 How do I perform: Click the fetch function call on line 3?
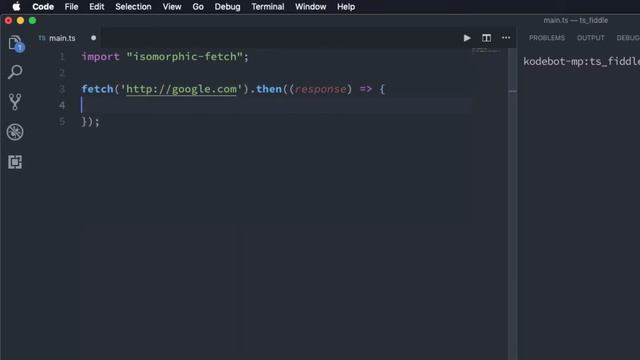click(97, 89)
